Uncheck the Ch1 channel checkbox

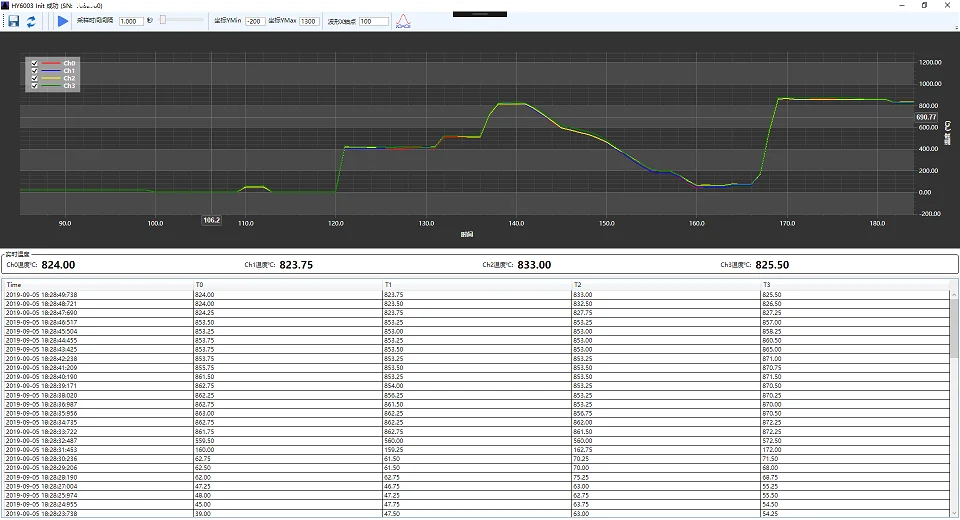pyautogui.click(x=34, y=70)
